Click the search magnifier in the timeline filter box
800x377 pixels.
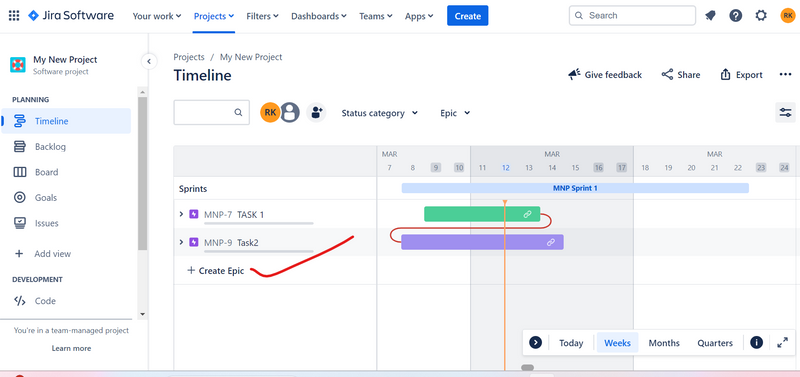click(238, 113)
